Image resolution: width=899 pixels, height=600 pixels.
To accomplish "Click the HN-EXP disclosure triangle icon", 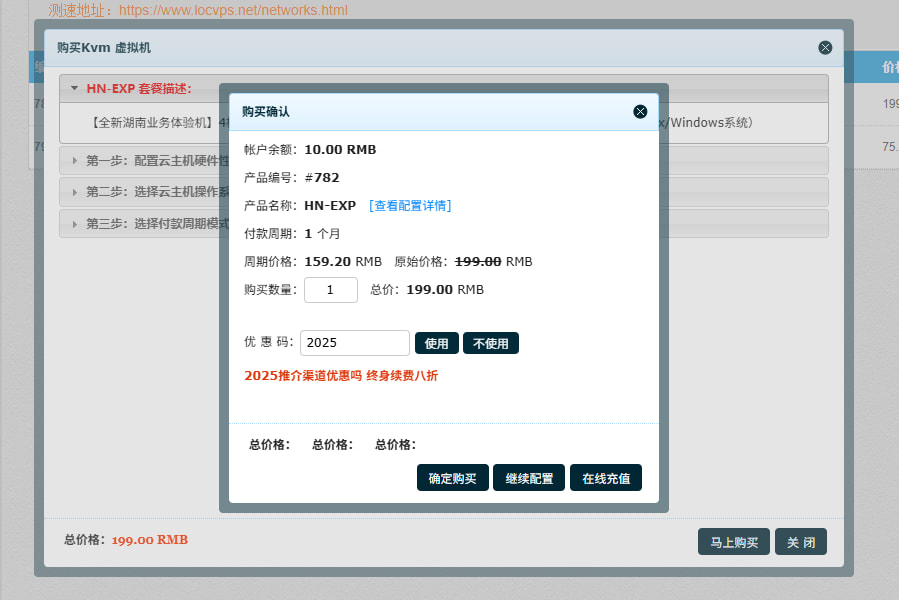I will [x=73, y=87].
